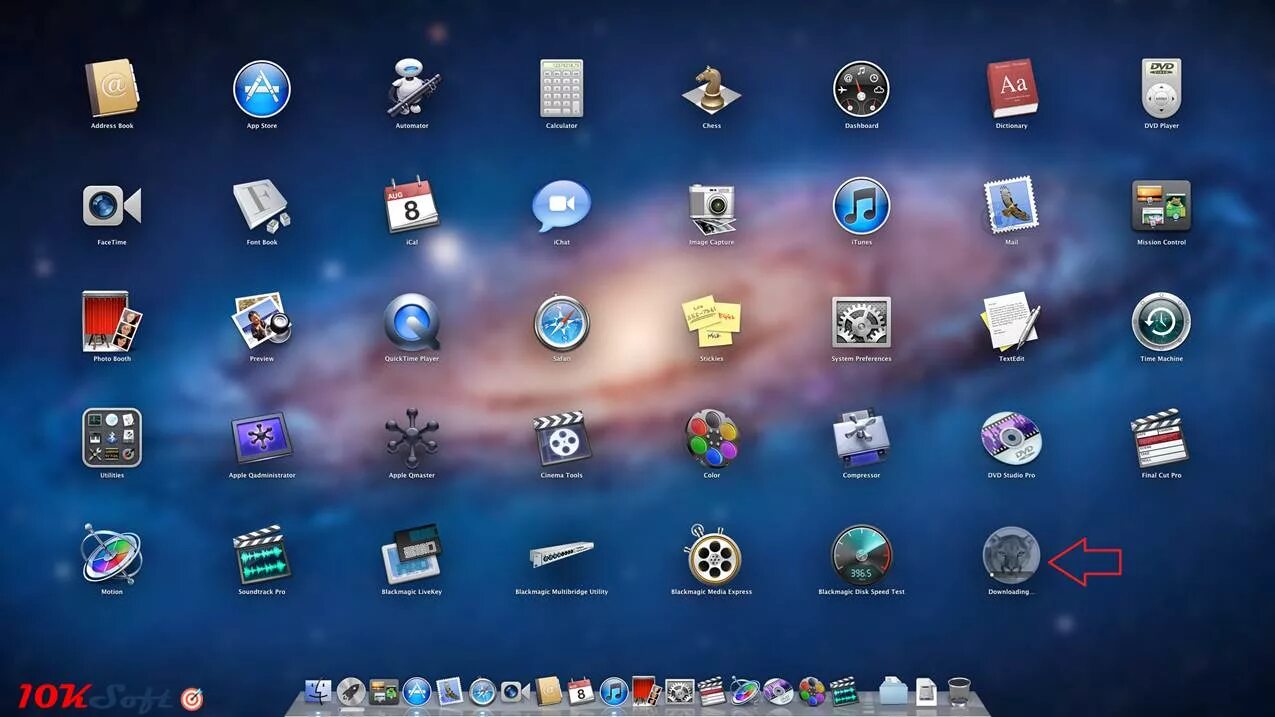Open Address Book in the Dock

[x=549, y=692]
